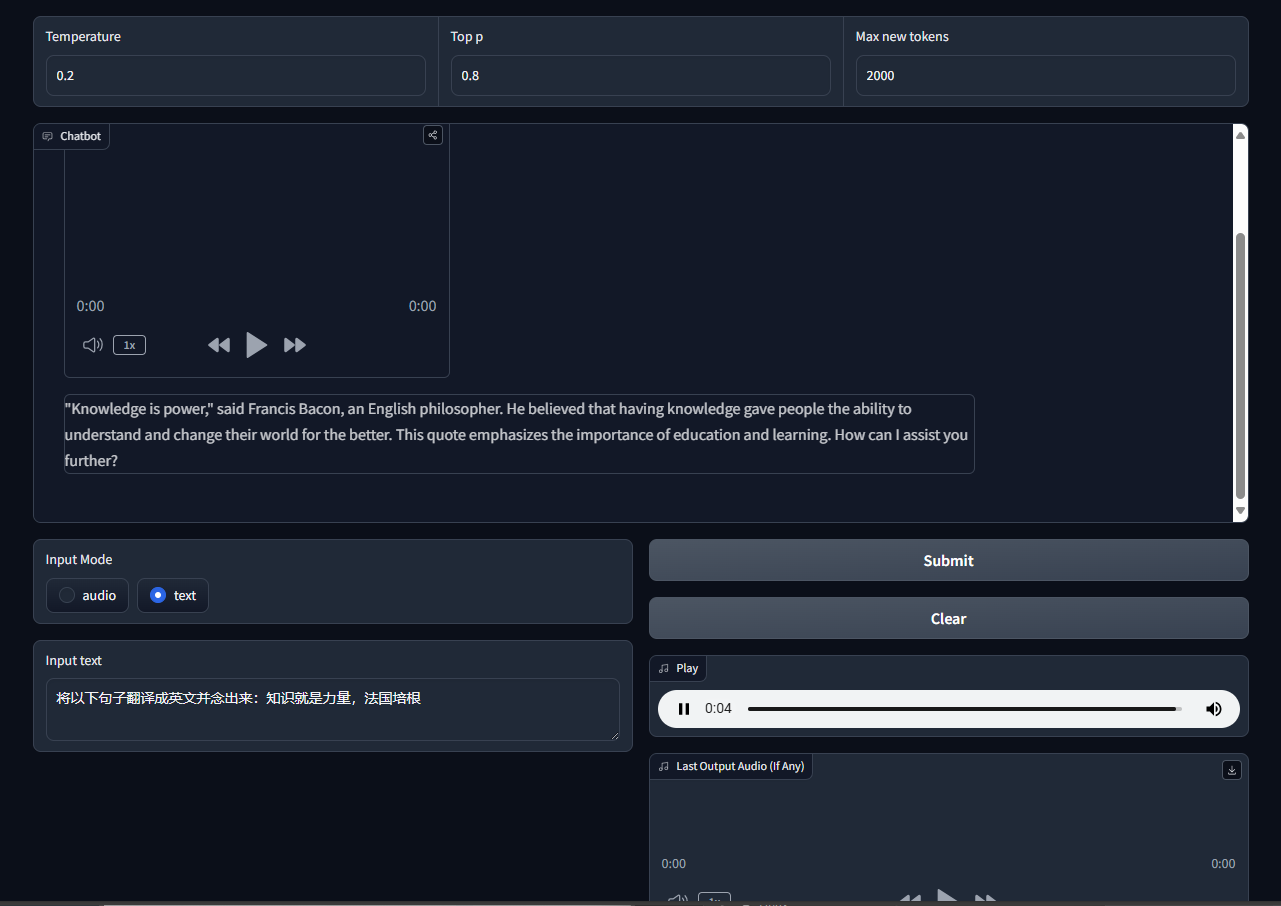
Task: Download the last output audio
Action: tap(1231, 770)
